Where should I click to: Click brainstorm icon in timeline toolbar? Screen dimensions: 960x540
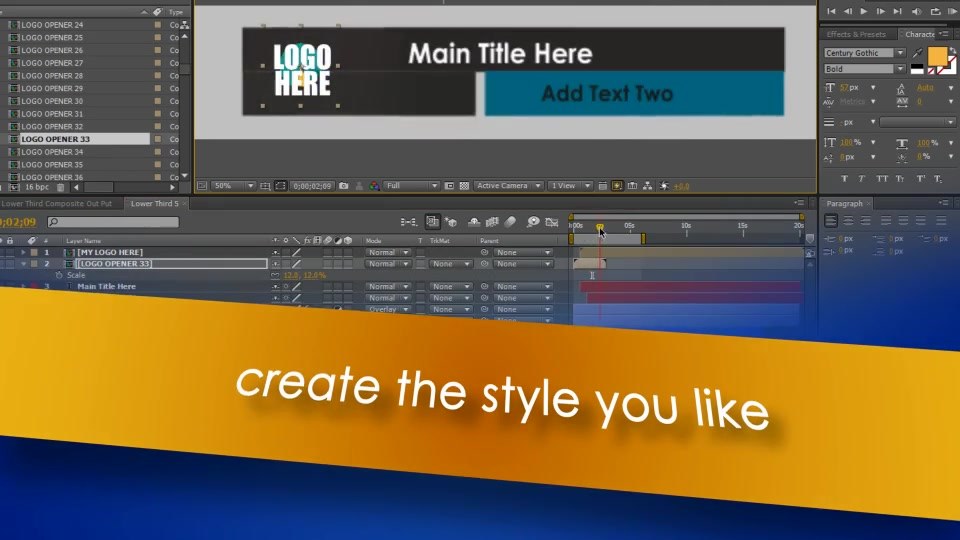pos(533,222)
